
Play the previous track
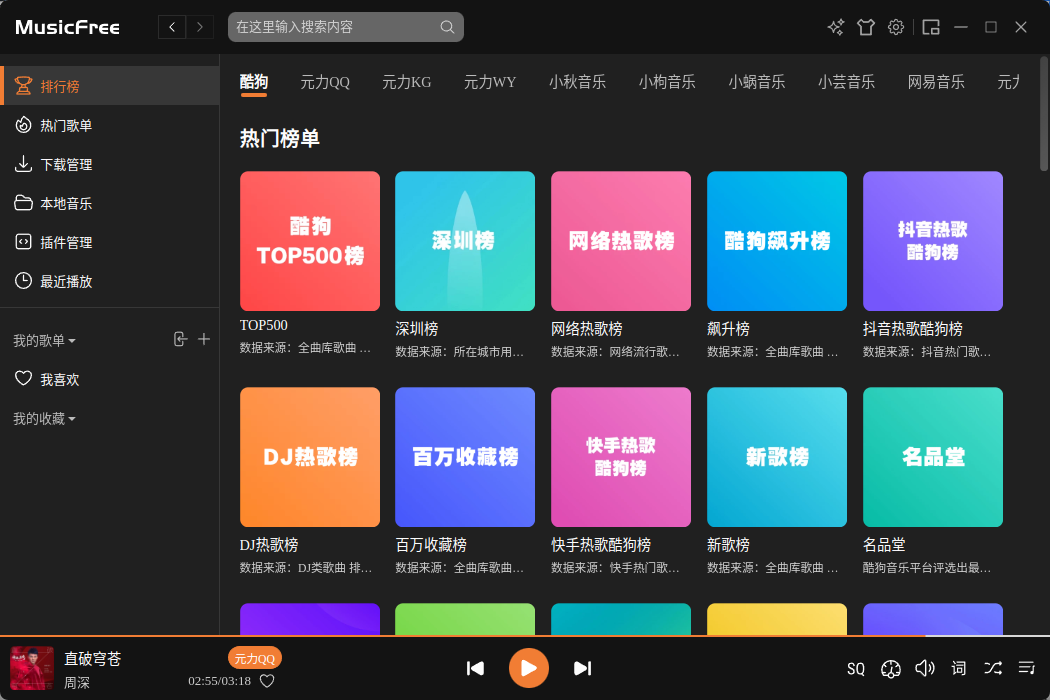coord(475,668)
